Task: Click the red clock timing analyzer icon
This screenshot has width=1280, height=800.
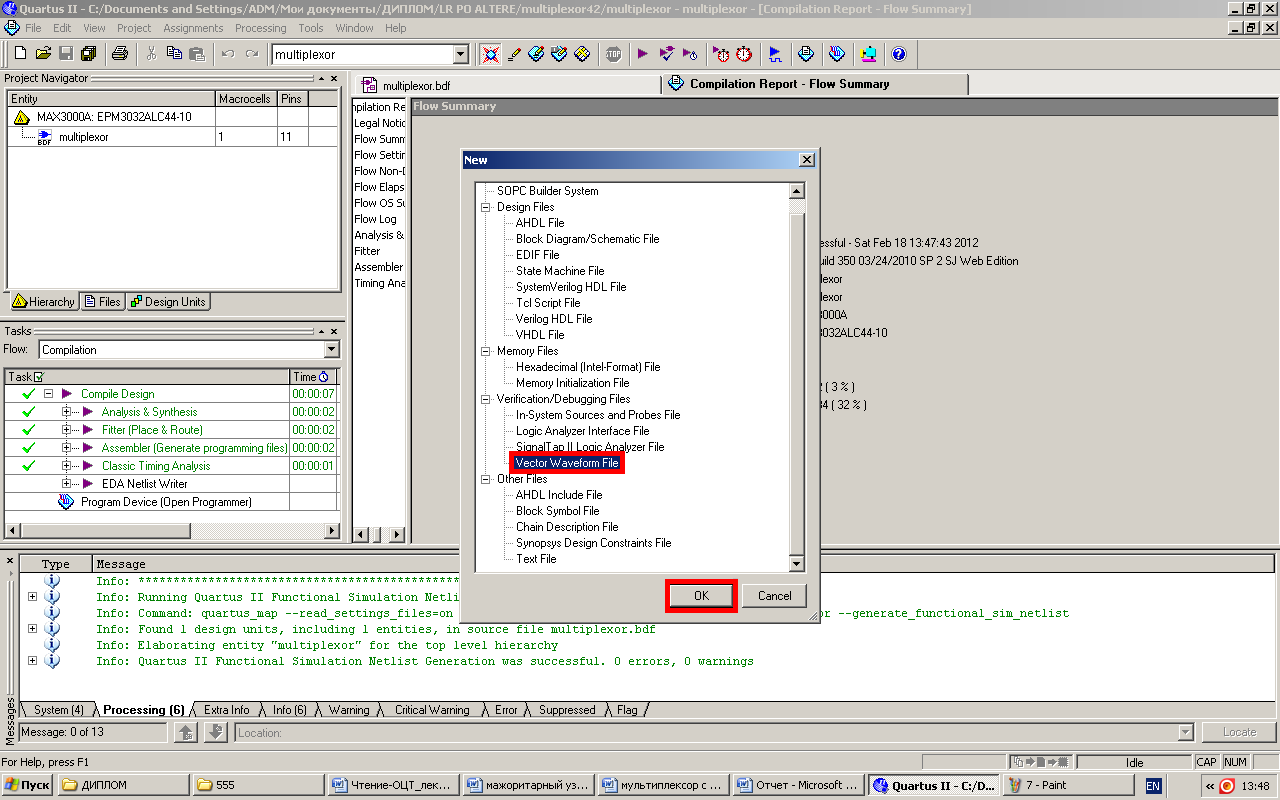Action: point(744,54)
